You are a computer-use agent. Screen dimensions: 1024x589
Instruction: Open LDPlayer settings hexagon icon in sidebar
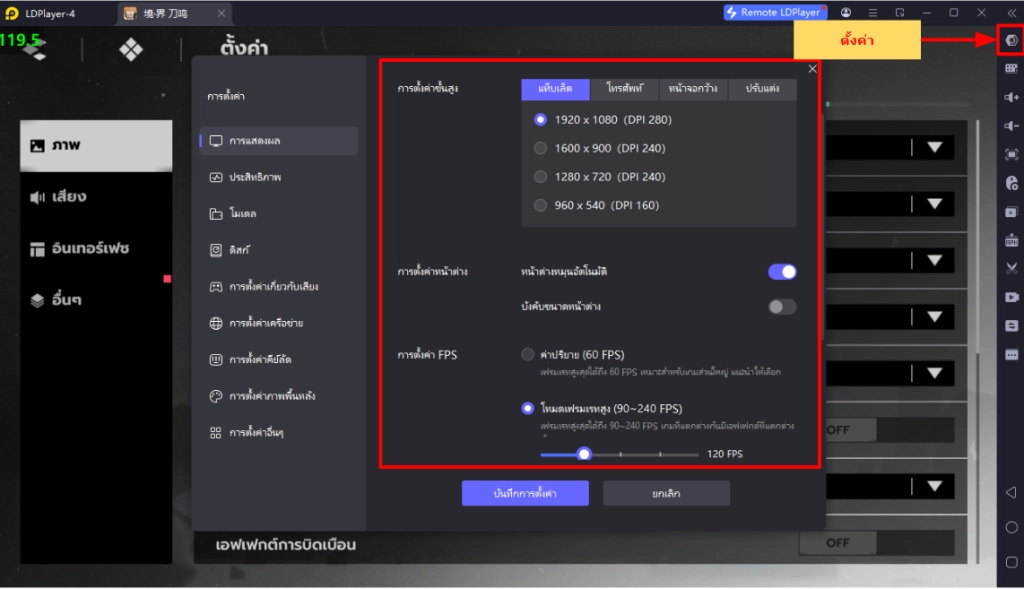[x=1011, y=40]
